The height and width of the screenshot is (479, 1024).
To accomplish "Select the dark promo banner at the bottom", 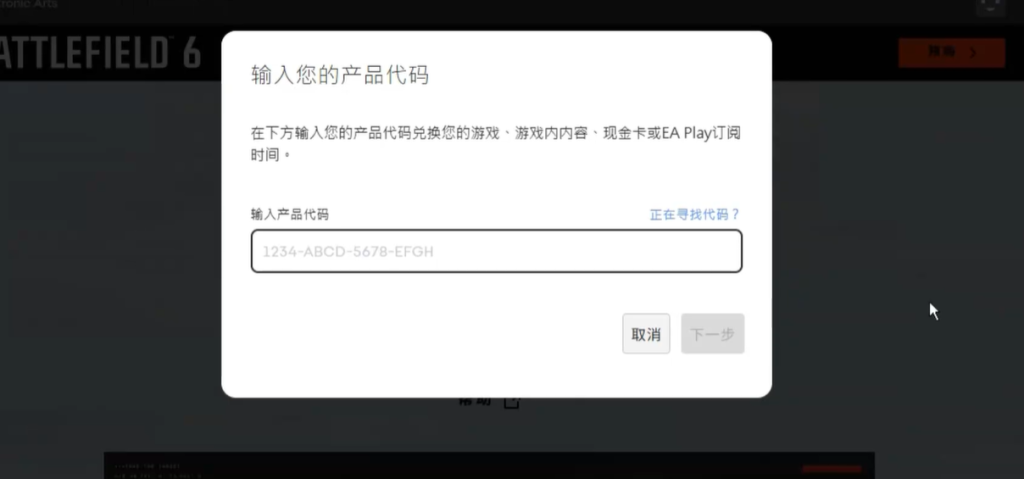I will point(489,465).
